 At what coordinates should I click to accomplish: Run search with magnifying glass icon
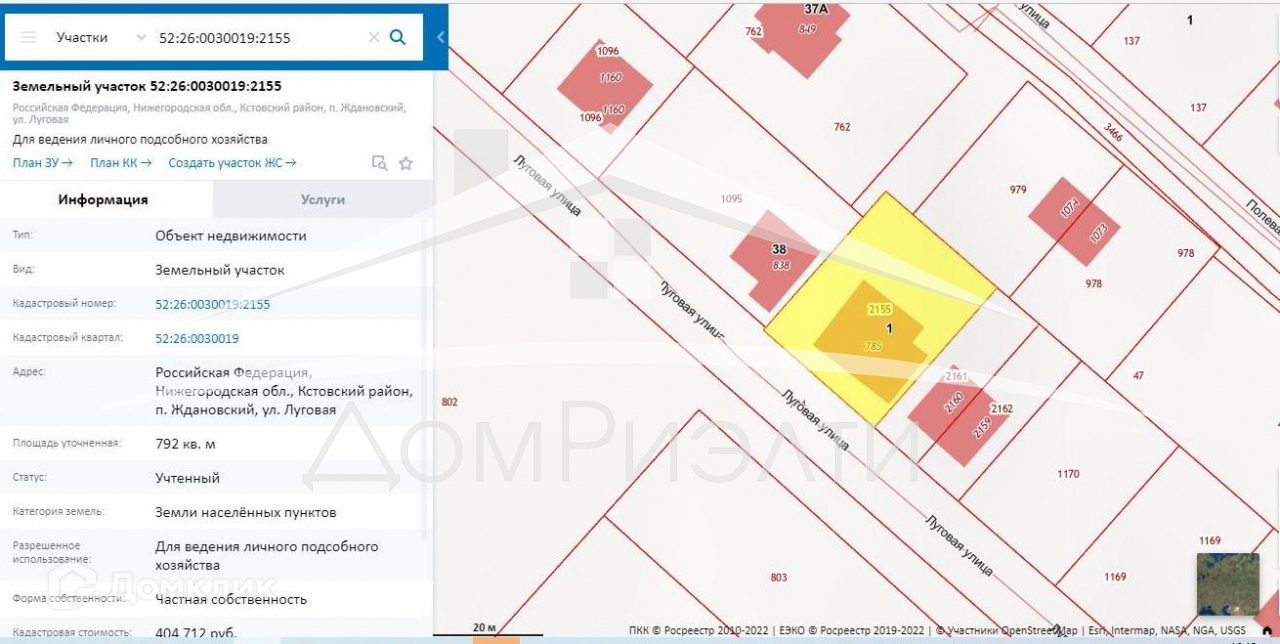pyautogui.click(x=397, y=37)
